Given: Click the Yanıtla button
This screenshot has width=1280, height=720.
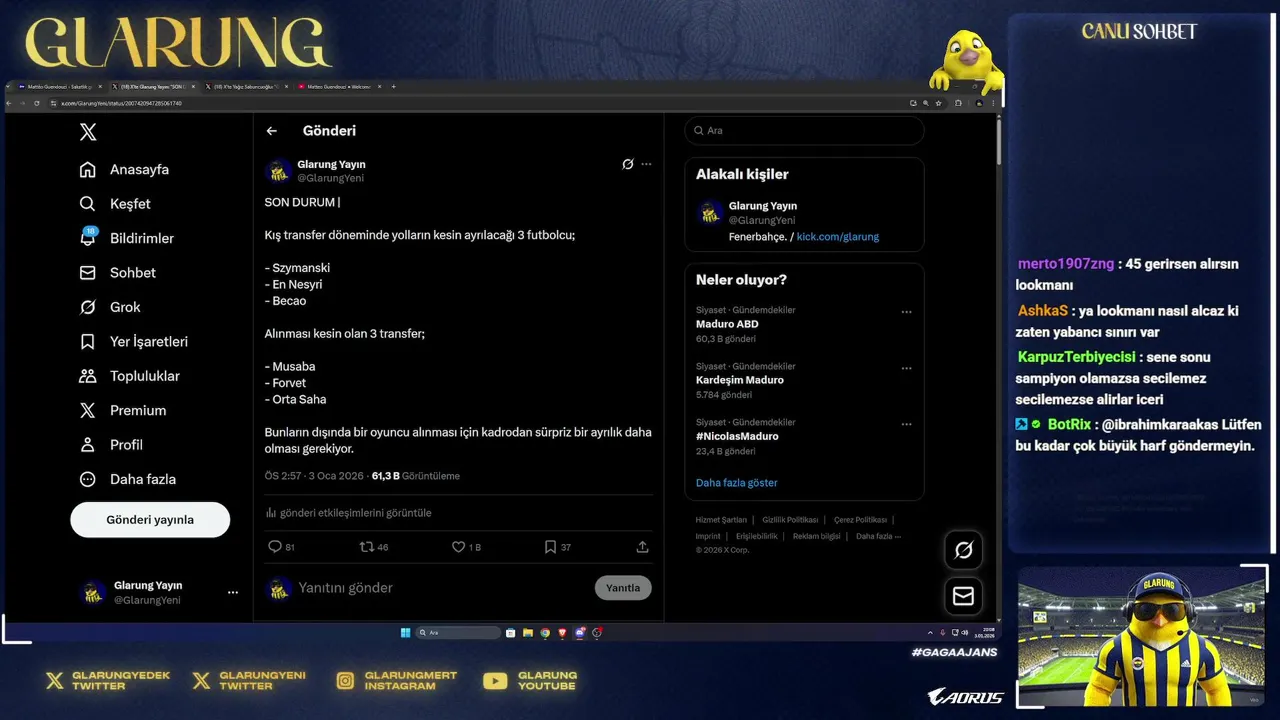Looking at the screenshot, I should coord(623,588).
